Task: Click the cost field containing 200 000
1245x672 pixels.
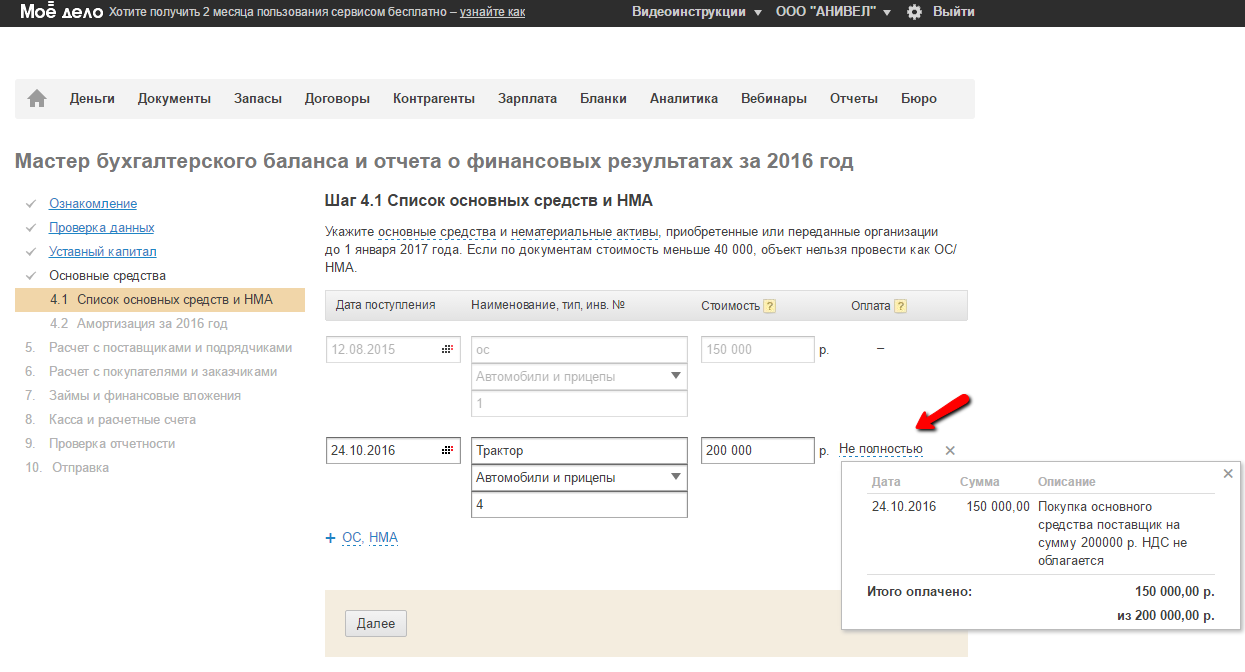Action: pos(757,451)
